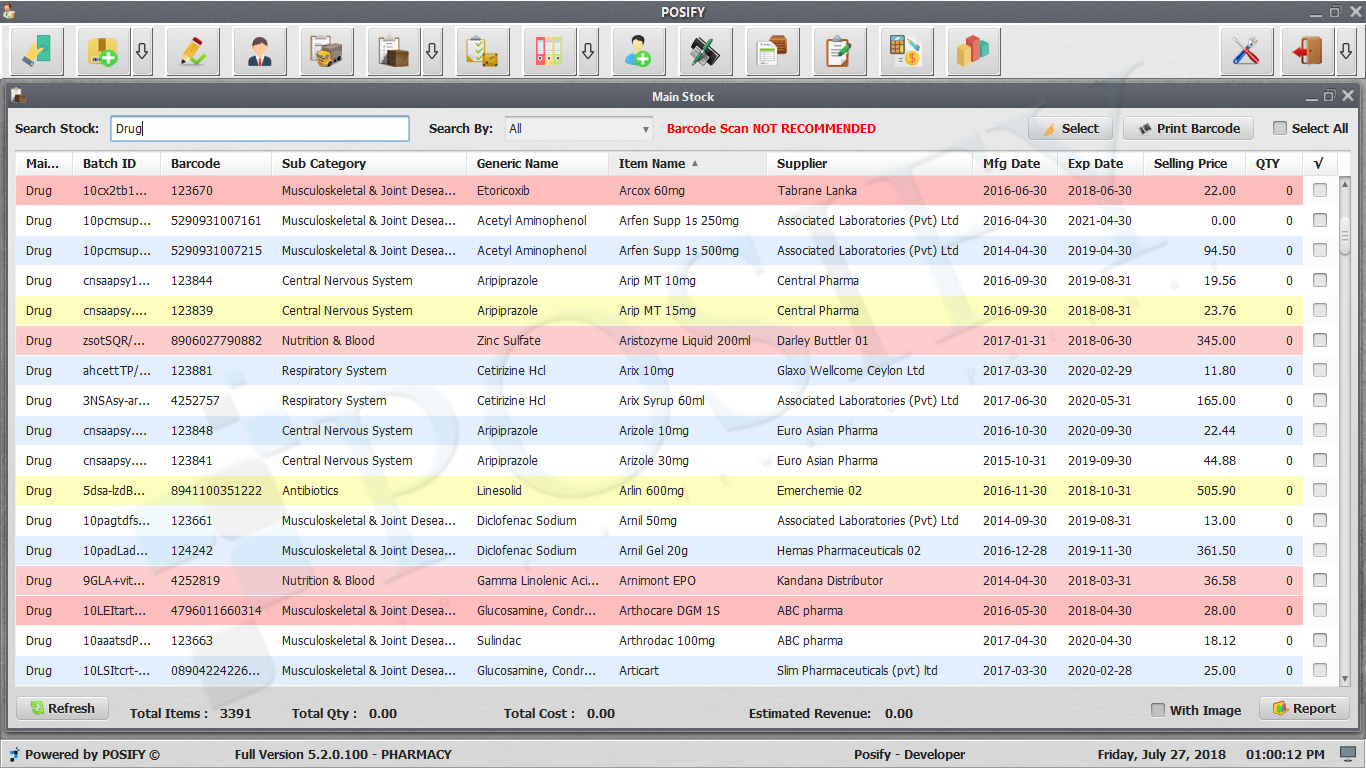Click the sort arrow beside Item Name
The width and height of the screenshot is (1366, 769).
[695, 163]
